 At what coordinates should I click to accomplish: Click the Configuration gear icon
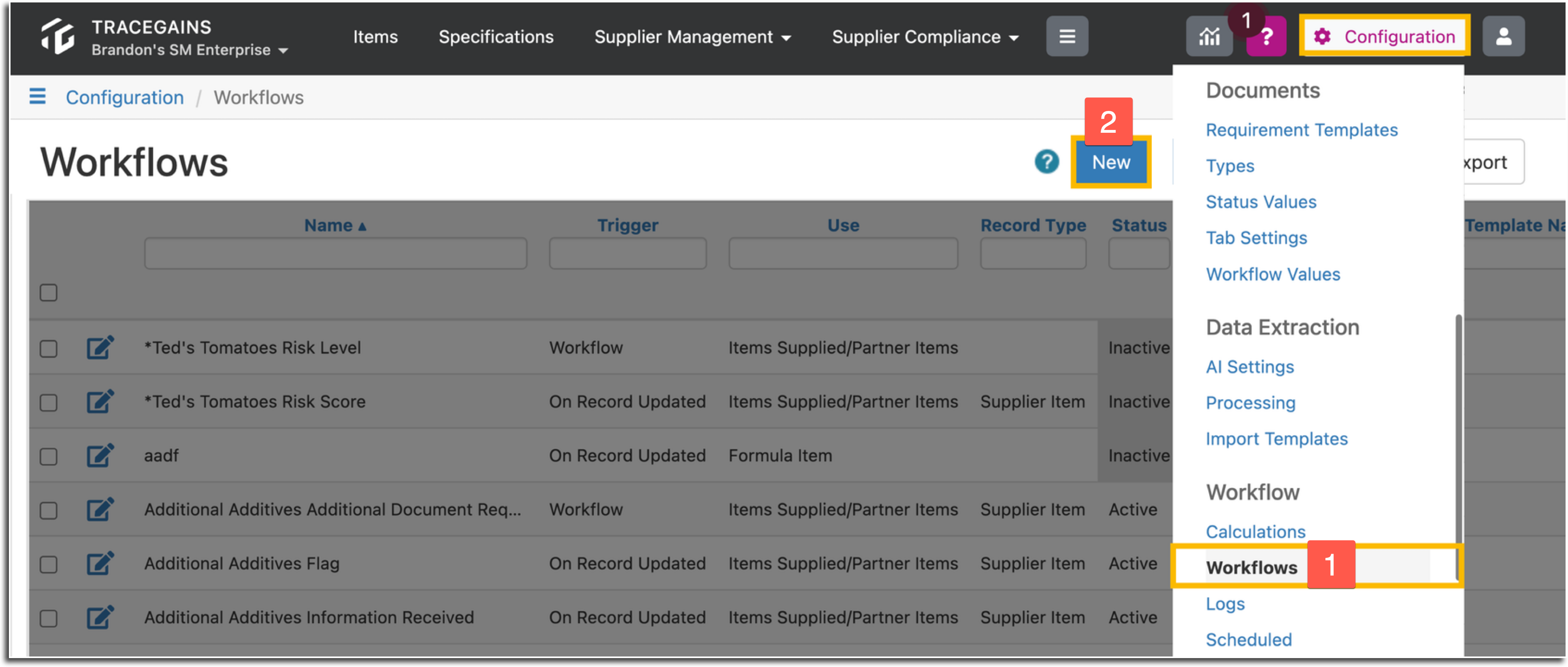(1322, 36)
